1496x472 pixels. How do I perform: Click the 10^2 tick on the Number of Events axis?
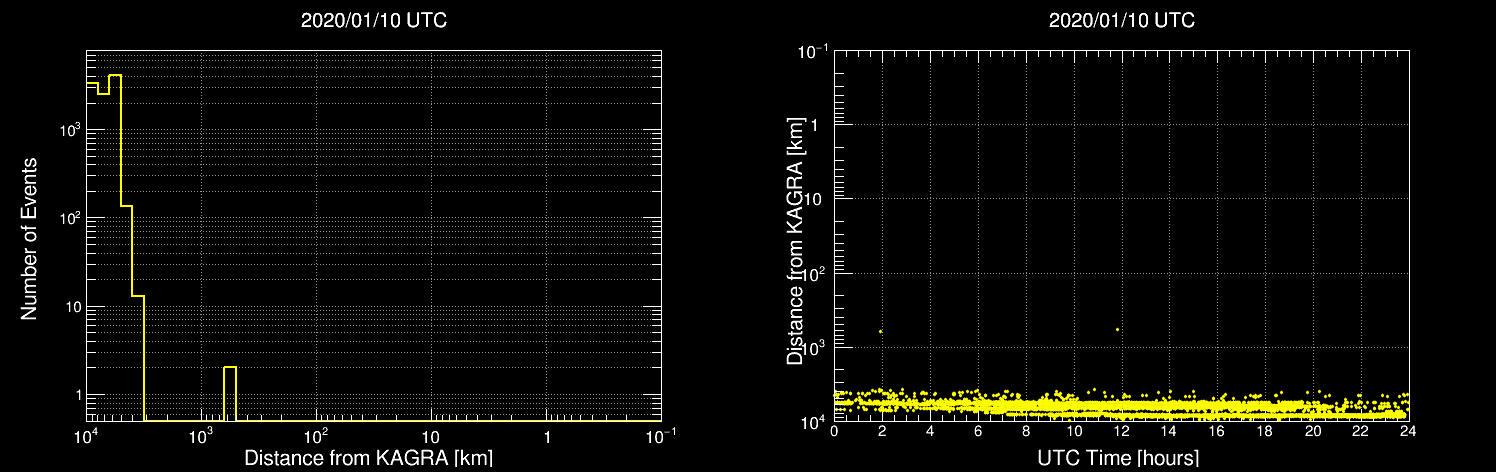(x=70, y=217)
